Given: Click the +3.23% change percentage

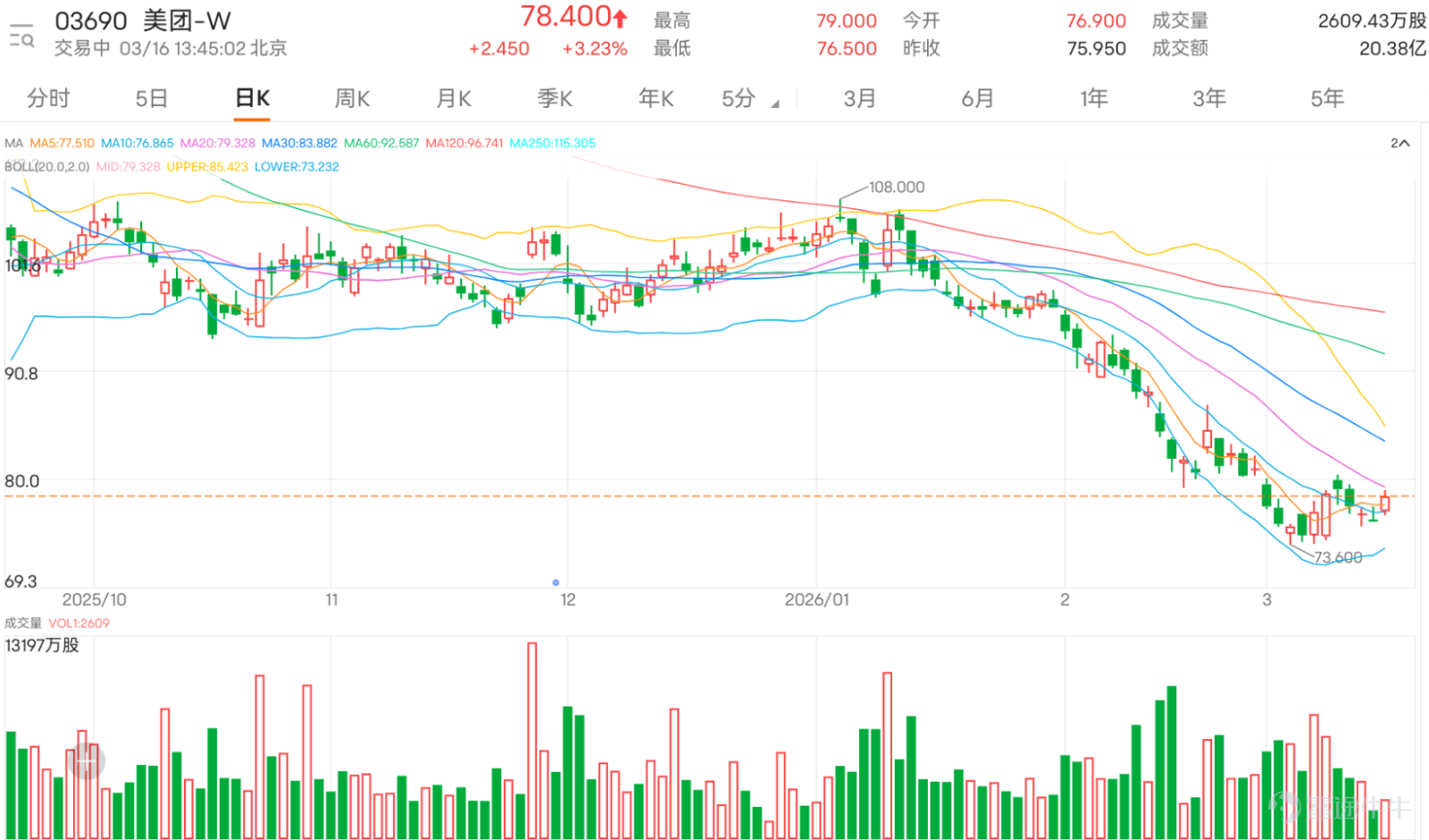Looking at the screenshot, I should [x=595, y=49].
